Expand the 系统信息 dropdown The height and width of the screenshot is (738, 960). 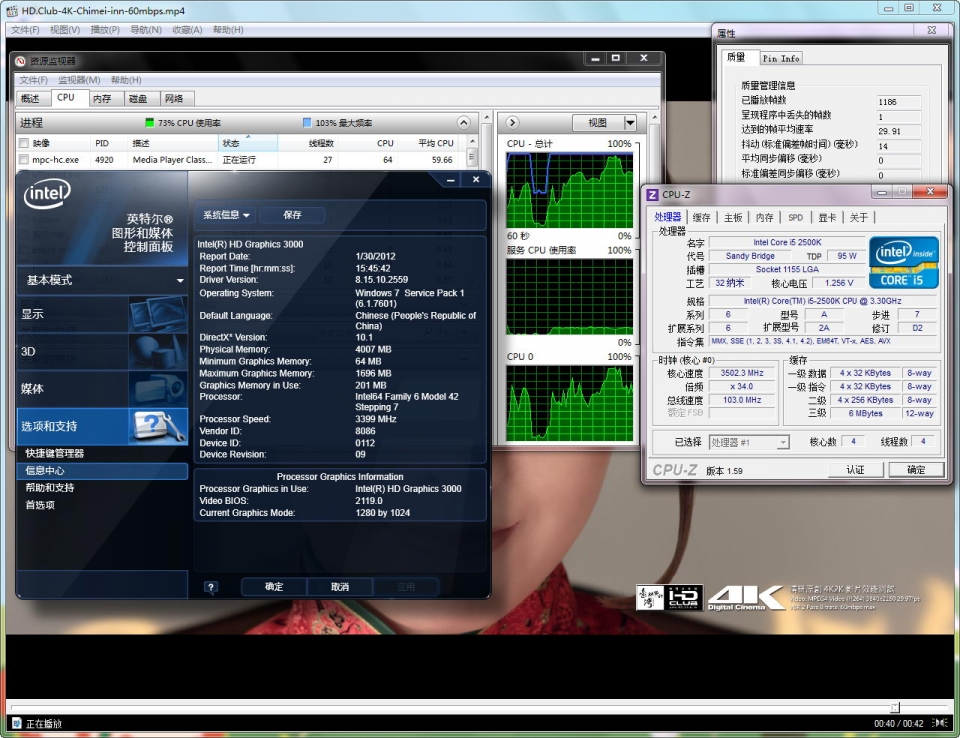227,215
